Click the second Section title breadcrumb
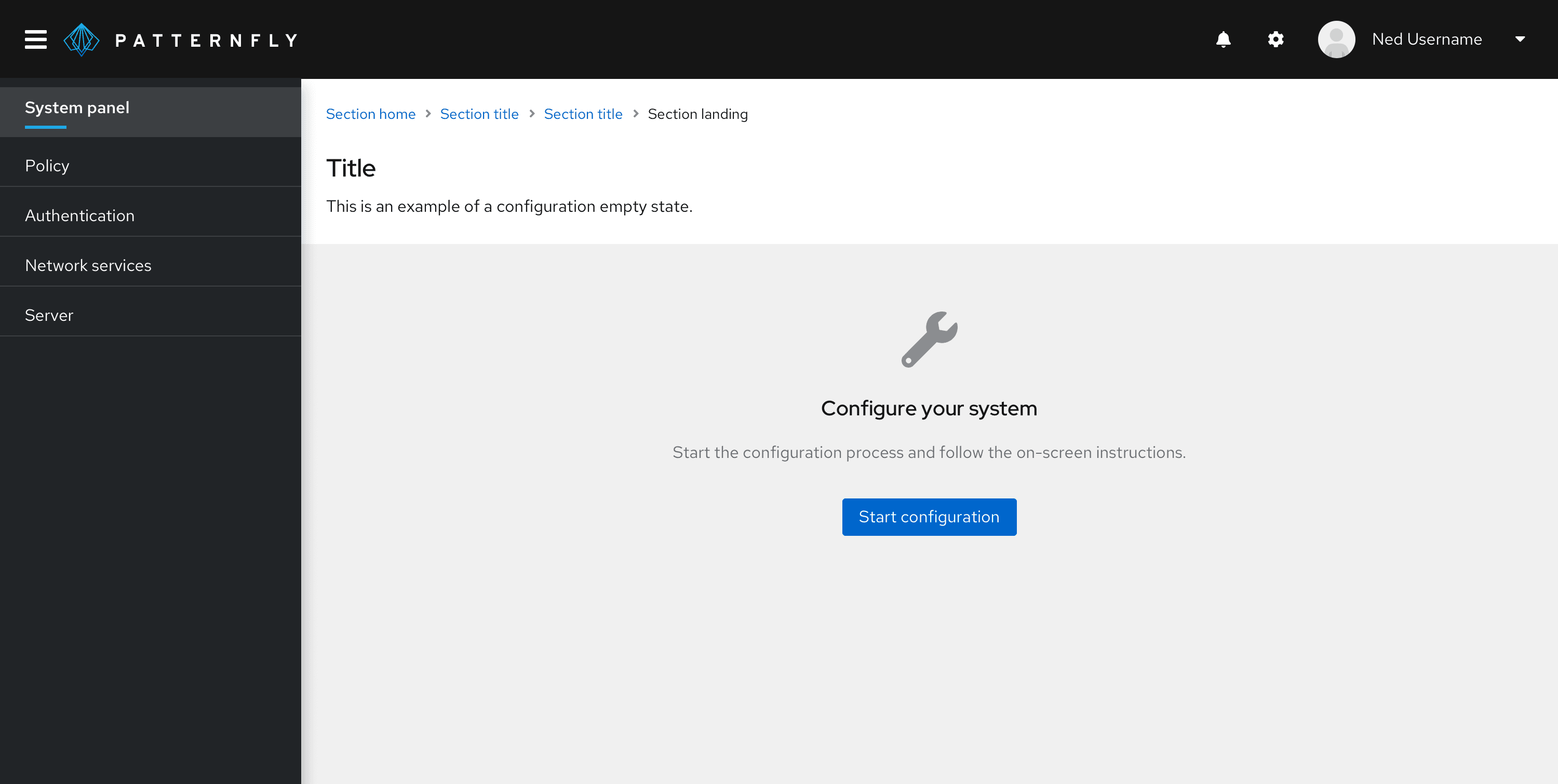This screenshot has height=784, width=1558. click(583, 114)
